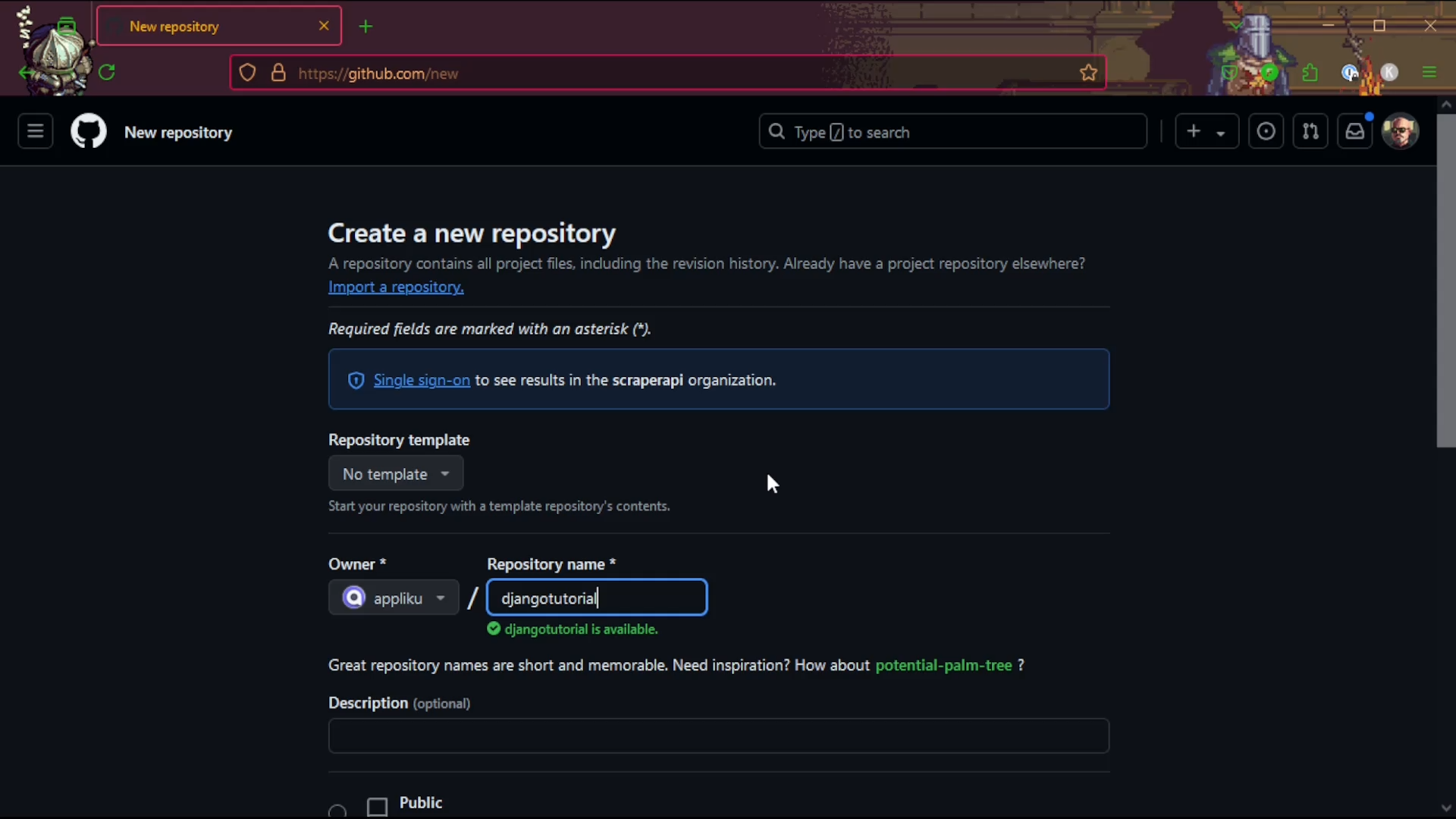Toggle the Single sign-on info banner link
Image resolution: width=1456 pixels, height=819 pixels.
coord(422,380)
